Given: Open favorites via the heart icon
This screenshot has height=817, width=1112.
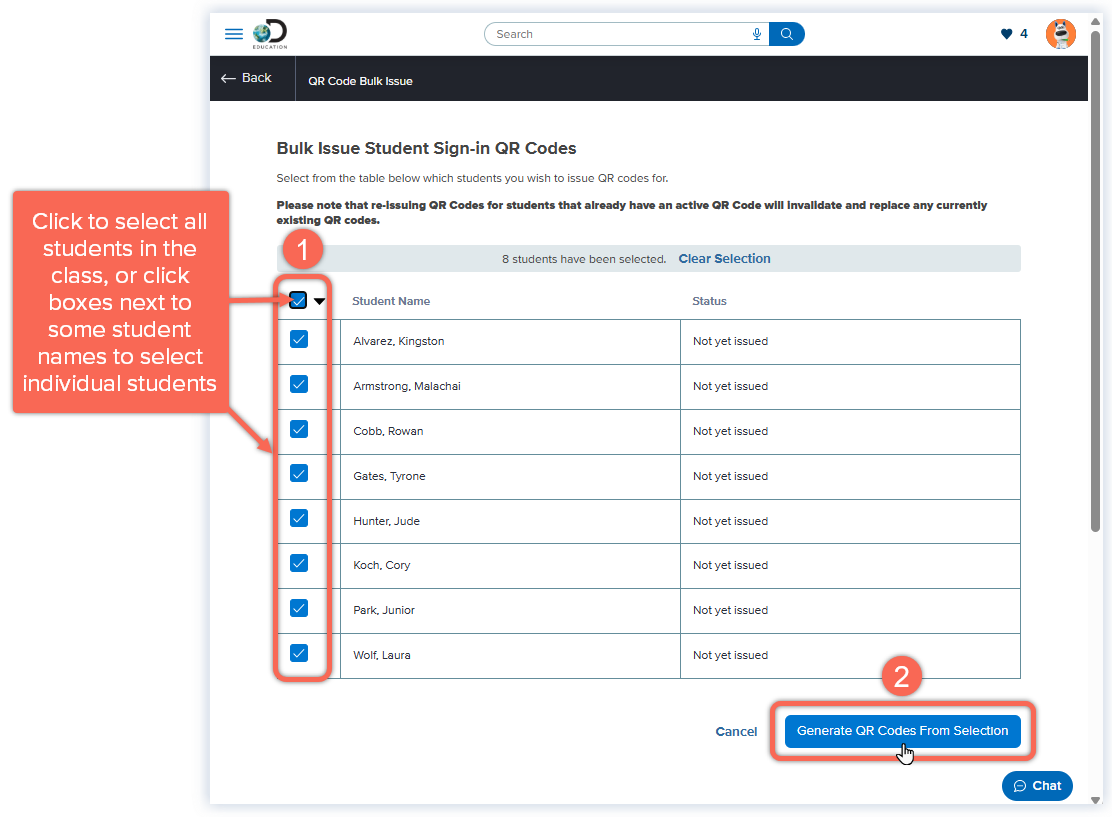Looking at the screenshot, I should click(1007, 33).
